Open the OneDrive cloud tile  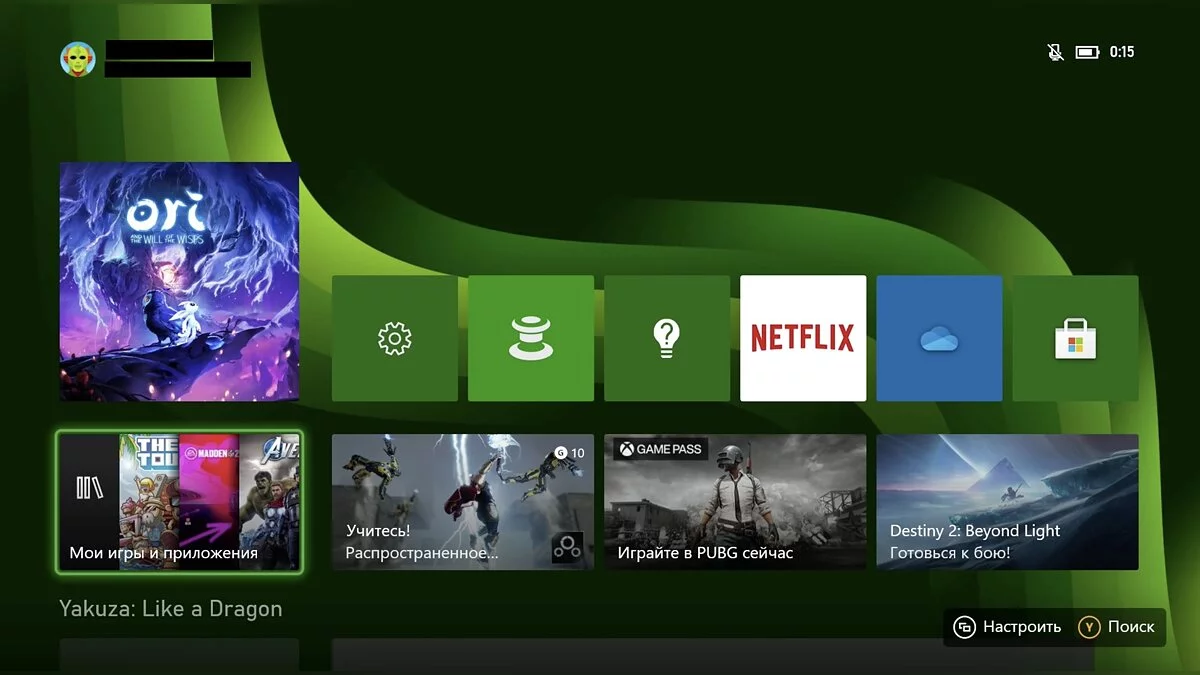(939, 338)
